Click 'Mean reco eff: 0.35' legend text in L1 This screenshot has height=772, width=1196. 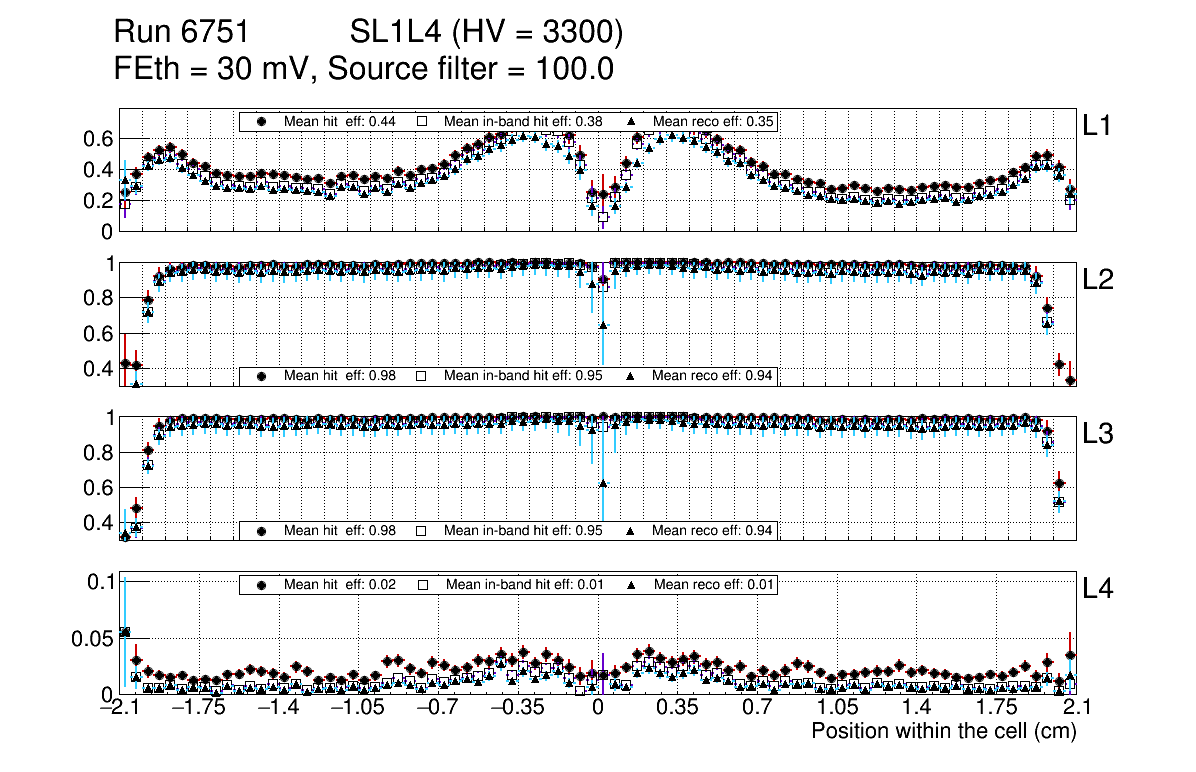click(713, 121)
